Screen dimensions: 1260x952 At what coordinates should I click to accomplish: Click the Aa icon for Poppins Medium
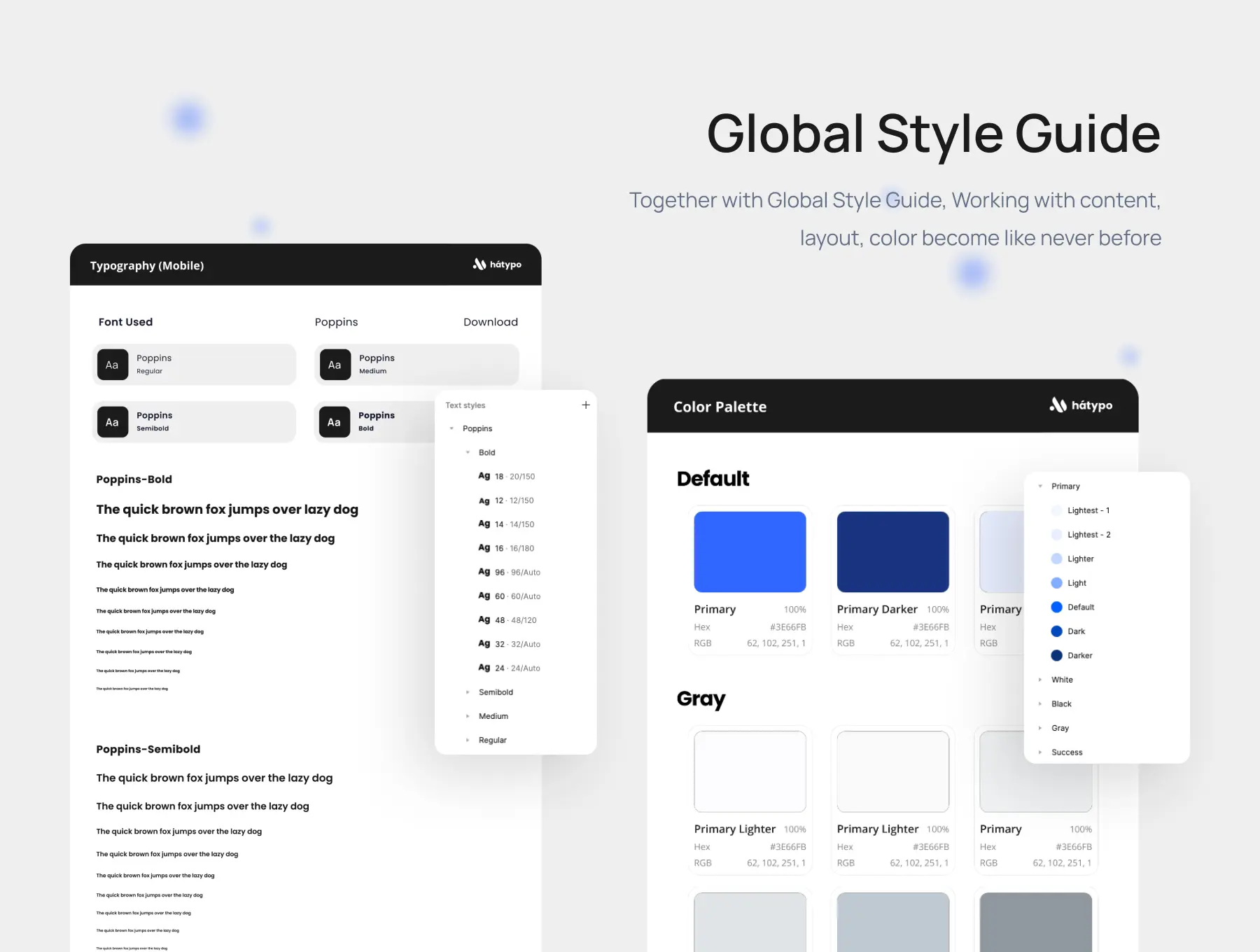click(x=335, y=365)
